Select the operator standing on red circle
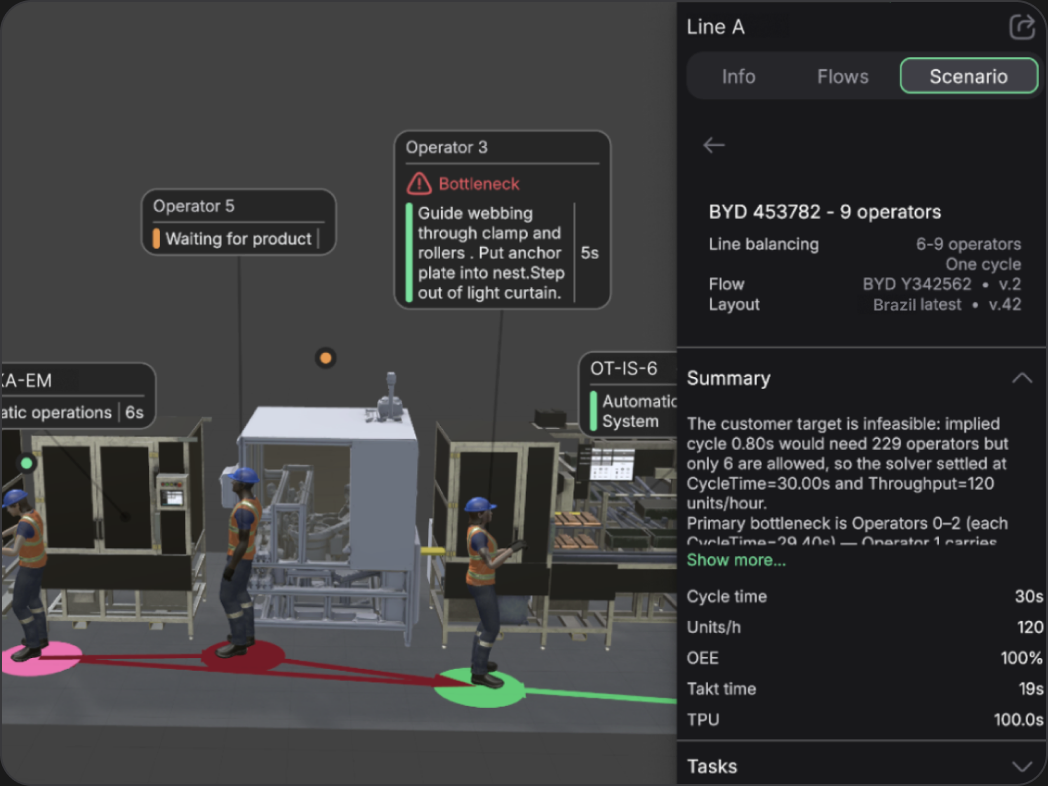This screenshot has height=786, width=1048. coord(241,563)
